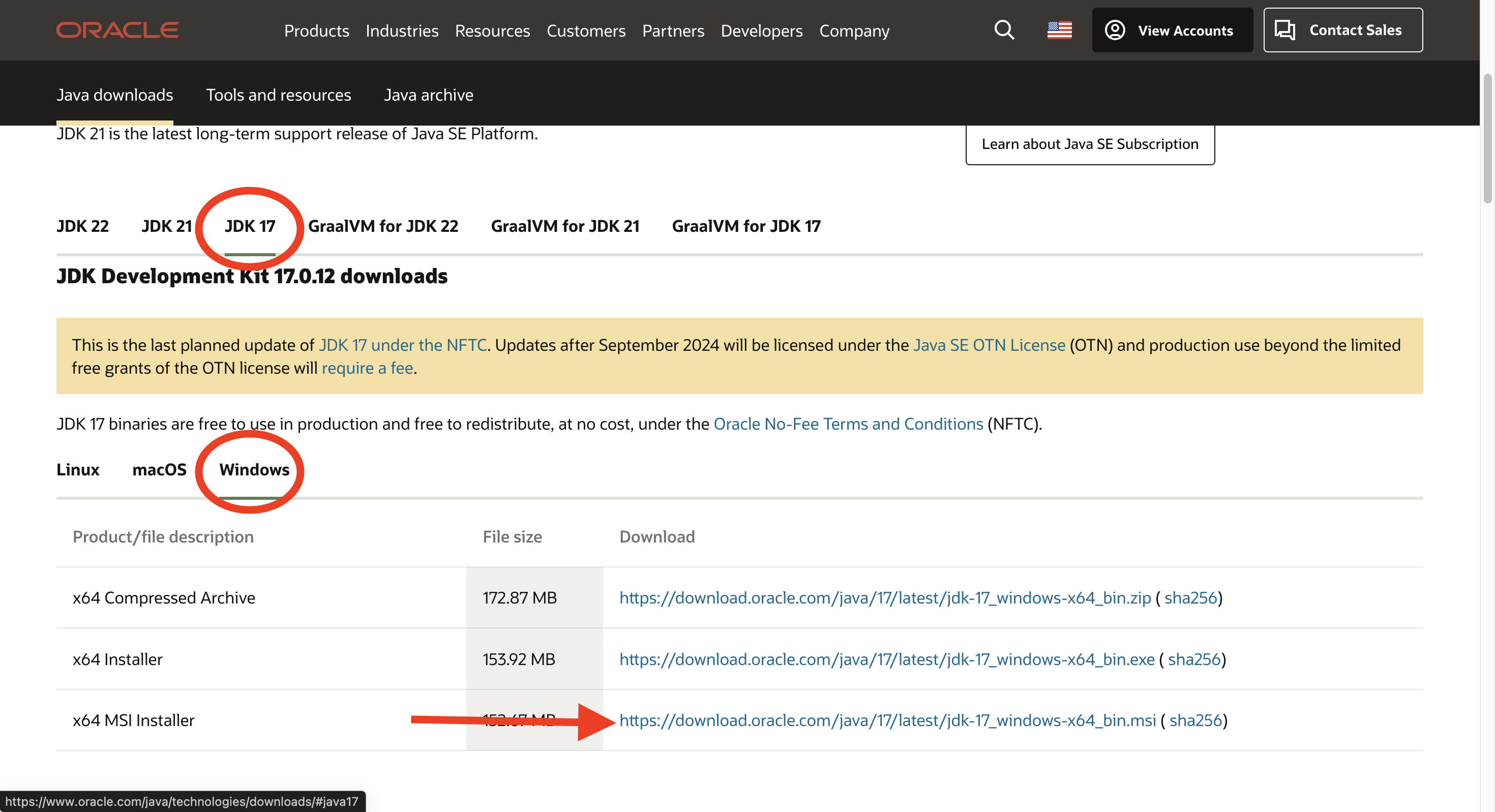Download the x64 MSI Installer link
The width and height of the screenshot is (1495, 812).
point(887,720)
